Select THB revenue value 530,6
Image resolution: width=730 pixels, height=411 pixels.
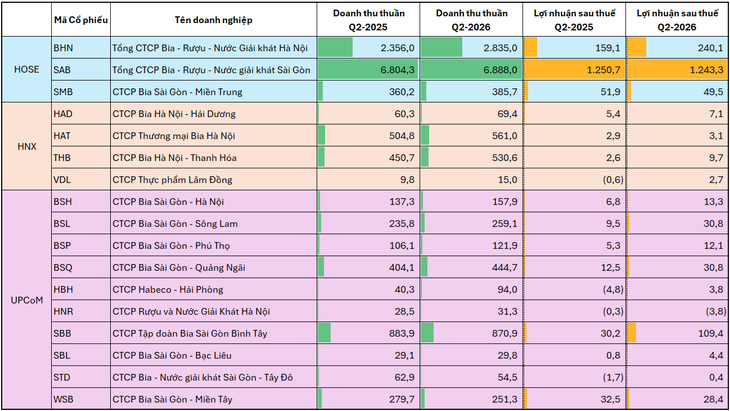(x=505, y=157)
